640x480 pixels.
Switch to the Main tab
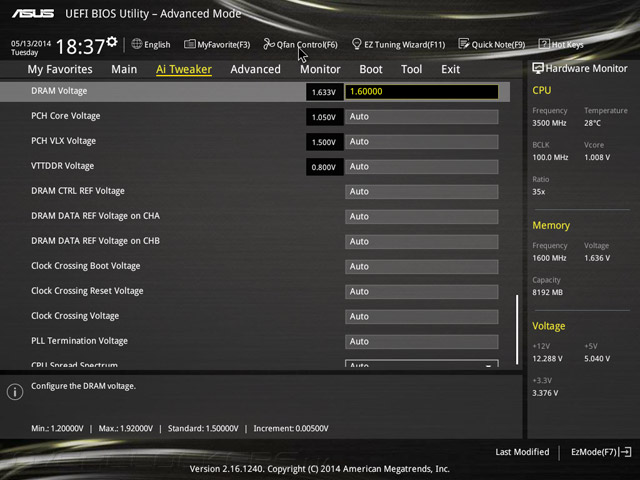pos(124,69)
